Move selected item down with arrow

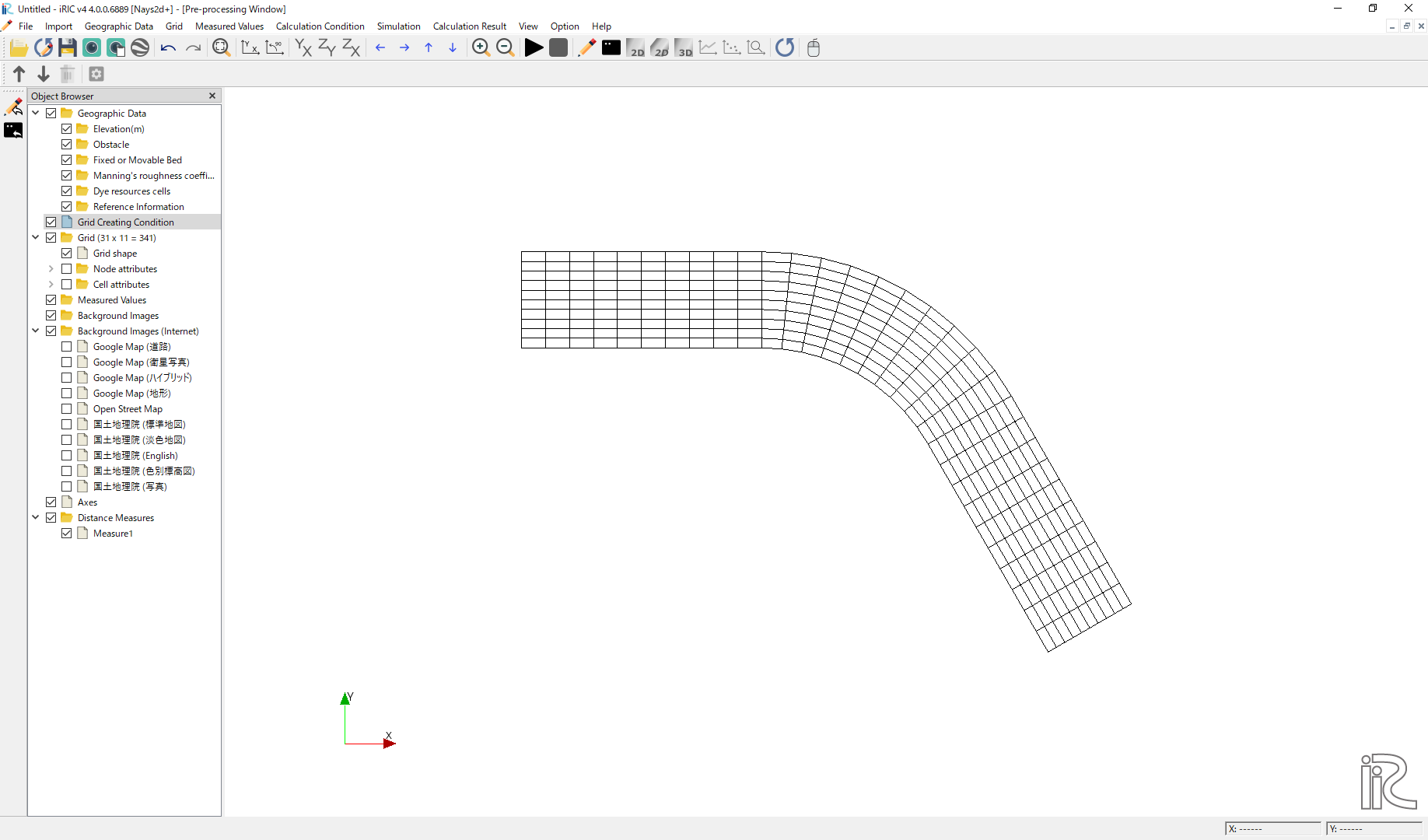pos(44,74)
